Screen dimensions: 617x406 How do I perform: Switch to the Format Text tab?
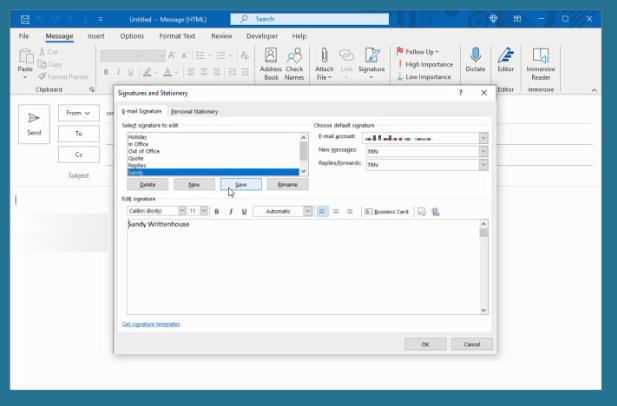point(177,36)
